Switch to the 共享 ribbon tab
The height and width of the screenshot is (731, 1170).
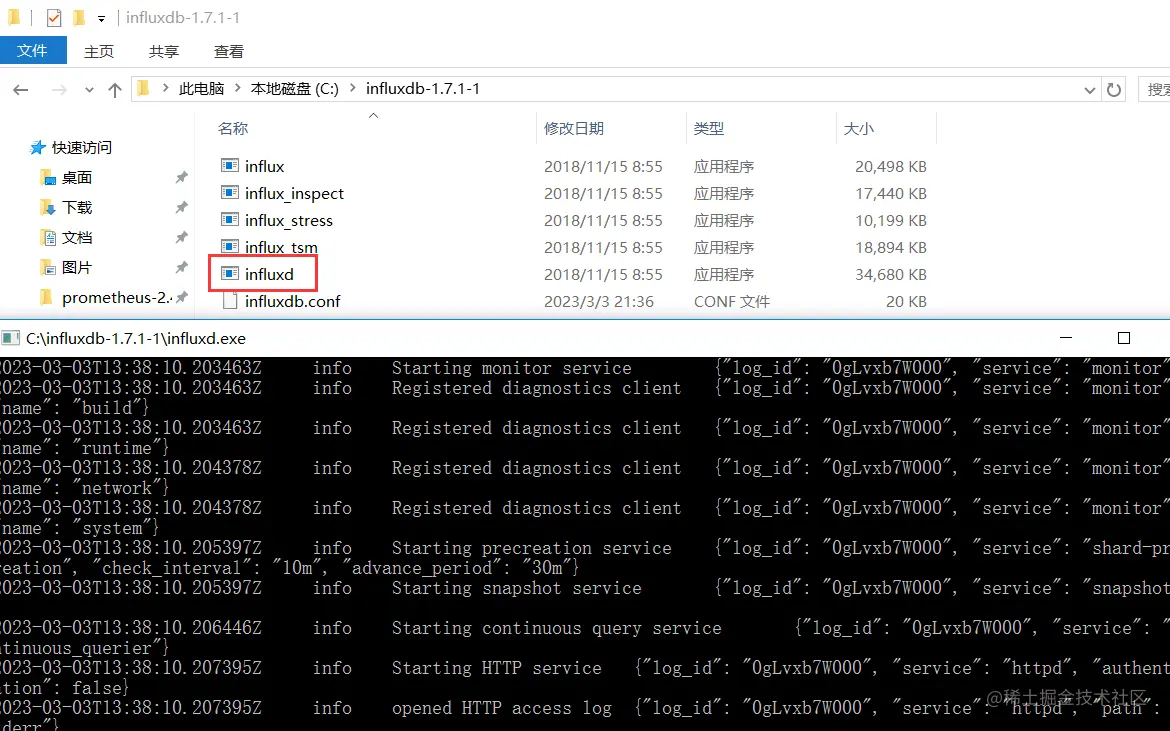click(x=163, y=51)
